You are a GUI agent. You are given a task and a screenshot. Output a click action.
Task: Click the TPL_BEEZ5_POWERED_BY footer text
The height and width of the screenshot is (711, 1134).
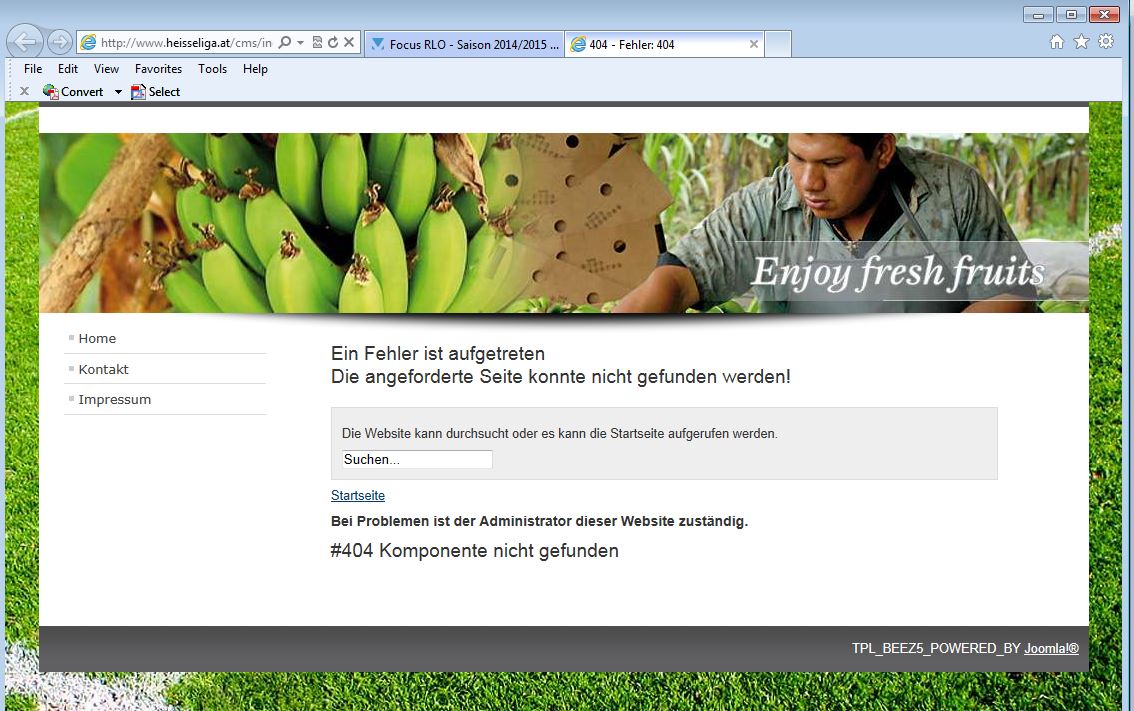(x=936, y=649)
